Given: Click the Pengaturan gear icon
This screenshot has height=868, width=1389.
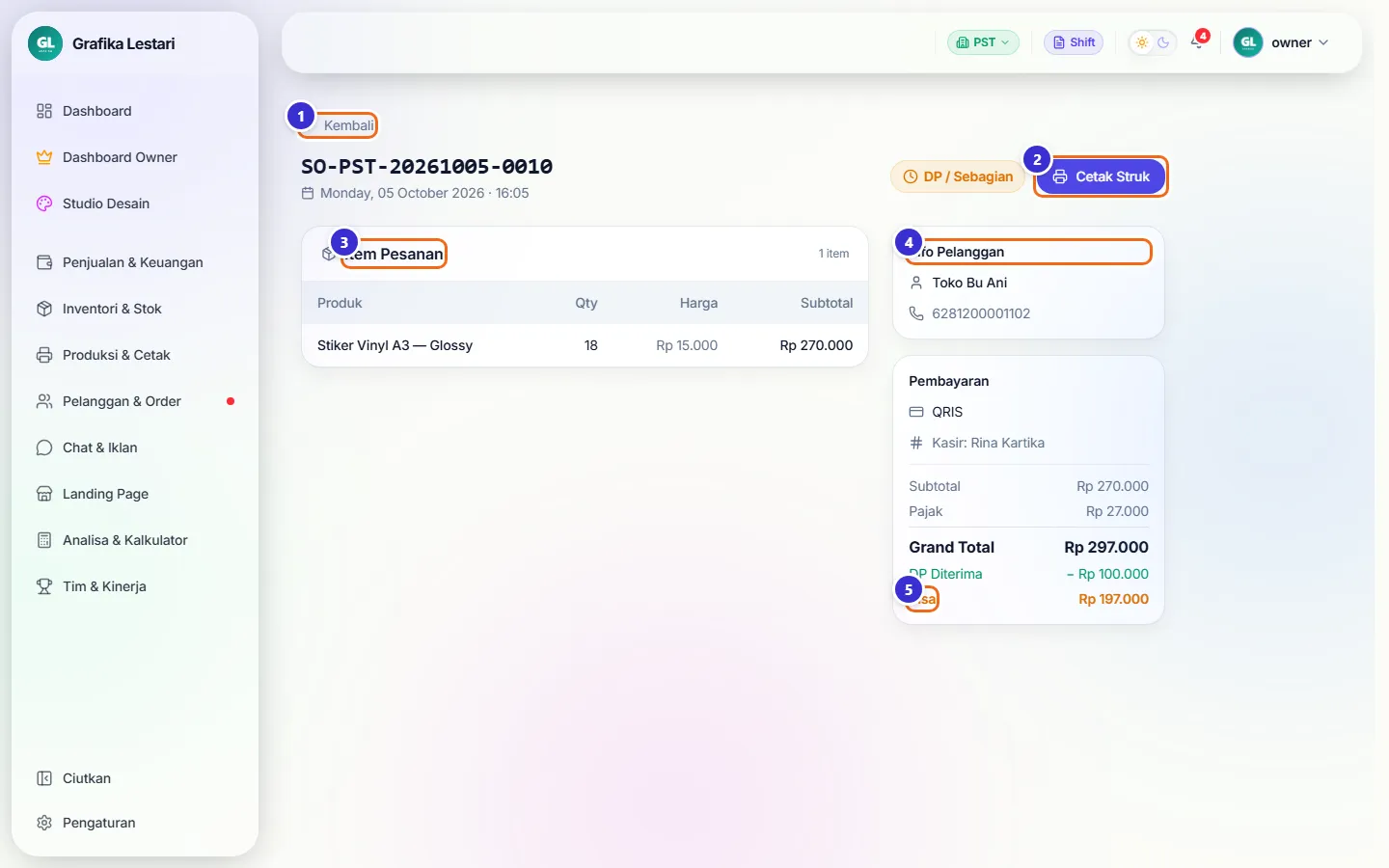Looking at the screenshot, I should pyautogui.click(x=44, y=823).
